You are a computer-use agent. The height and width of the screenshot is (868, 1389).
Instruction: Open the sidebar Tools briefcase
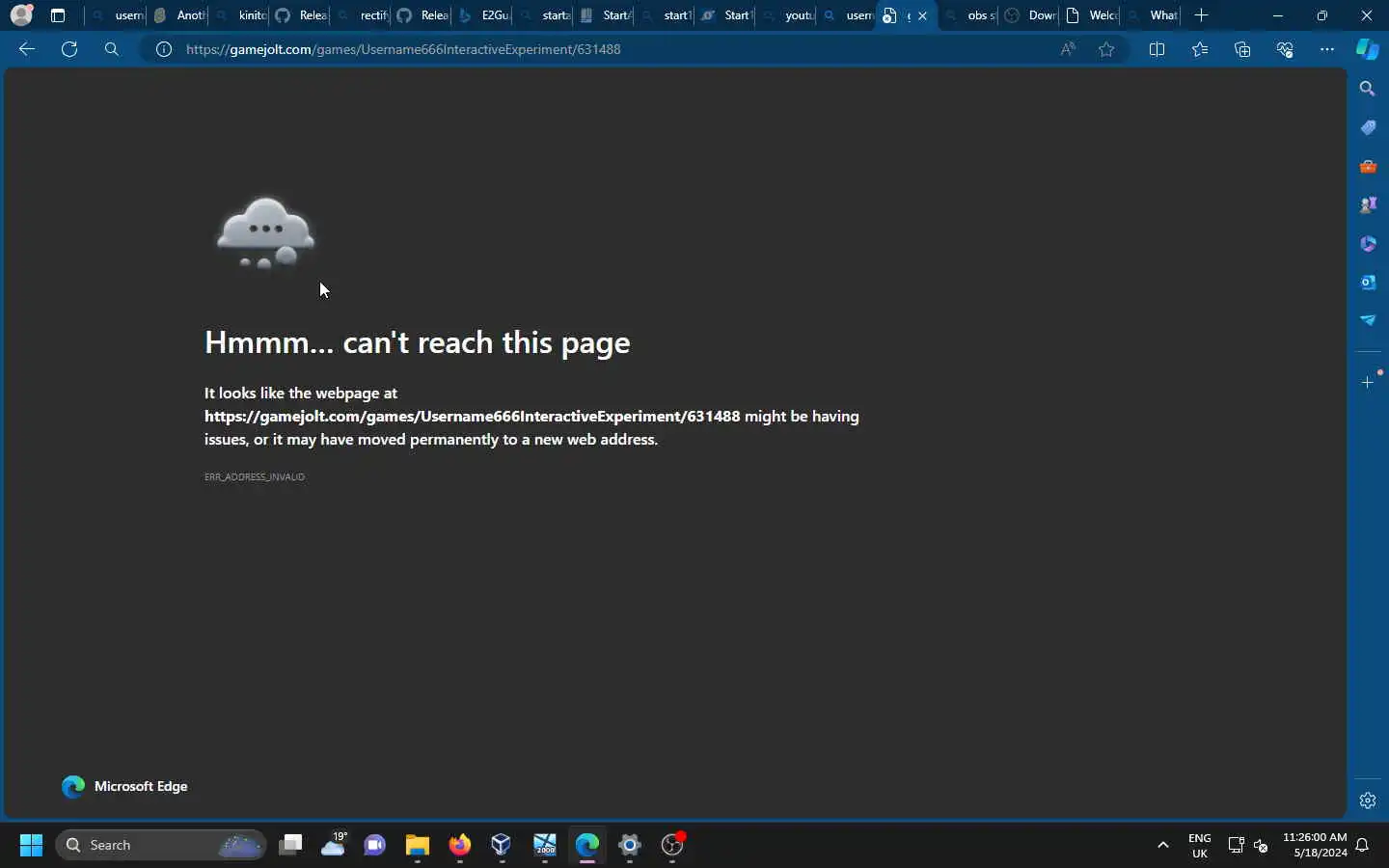1368,166
